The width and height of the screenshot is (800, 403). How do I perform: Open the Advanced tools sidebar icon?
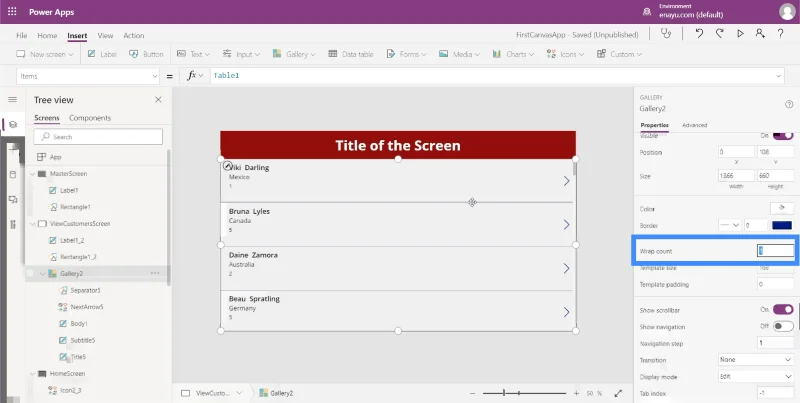[13, 224]
